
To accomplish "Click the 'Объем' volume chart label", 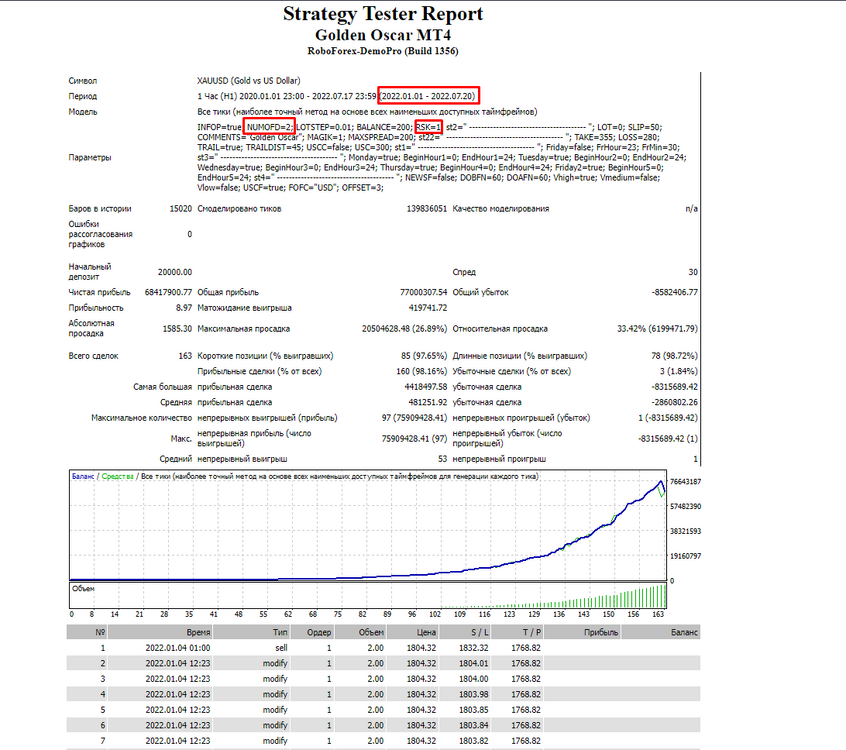I will click(83, 589).
